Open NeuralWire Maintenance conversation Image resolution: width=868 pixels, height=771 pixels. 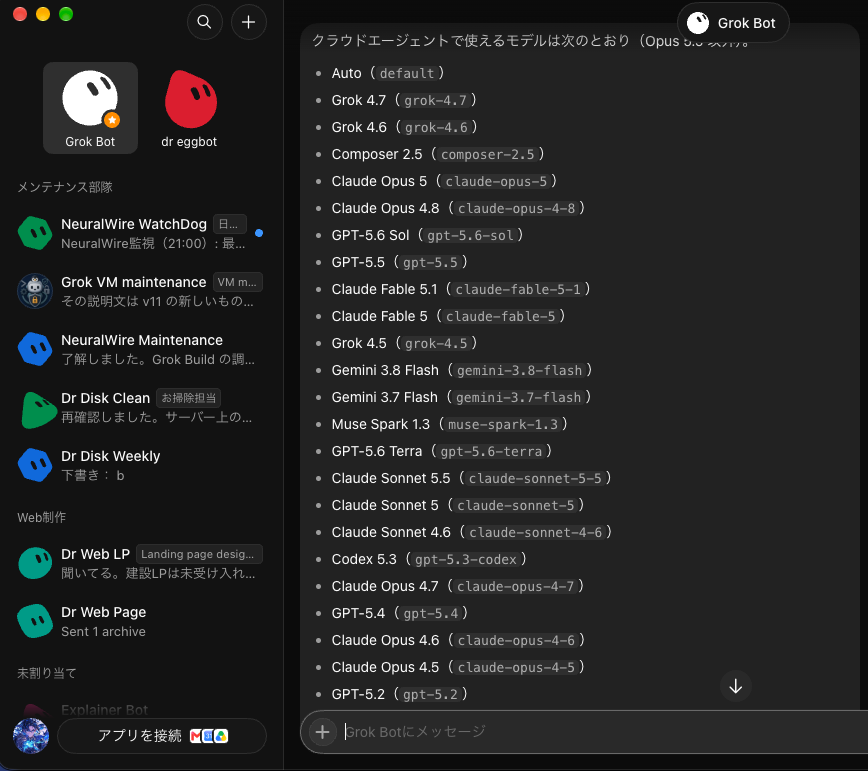pos(141,349)
